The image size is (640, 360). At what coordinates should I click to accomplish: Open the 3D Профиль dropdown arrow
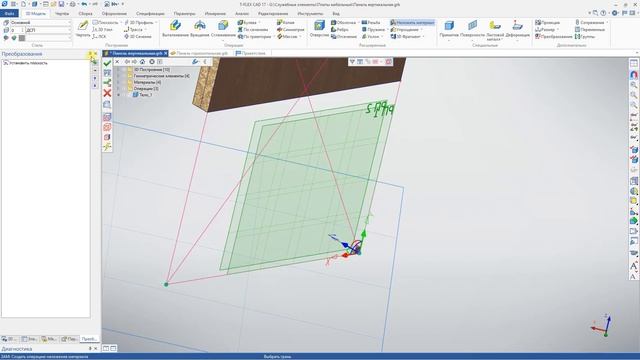click(x=156, y=22)
